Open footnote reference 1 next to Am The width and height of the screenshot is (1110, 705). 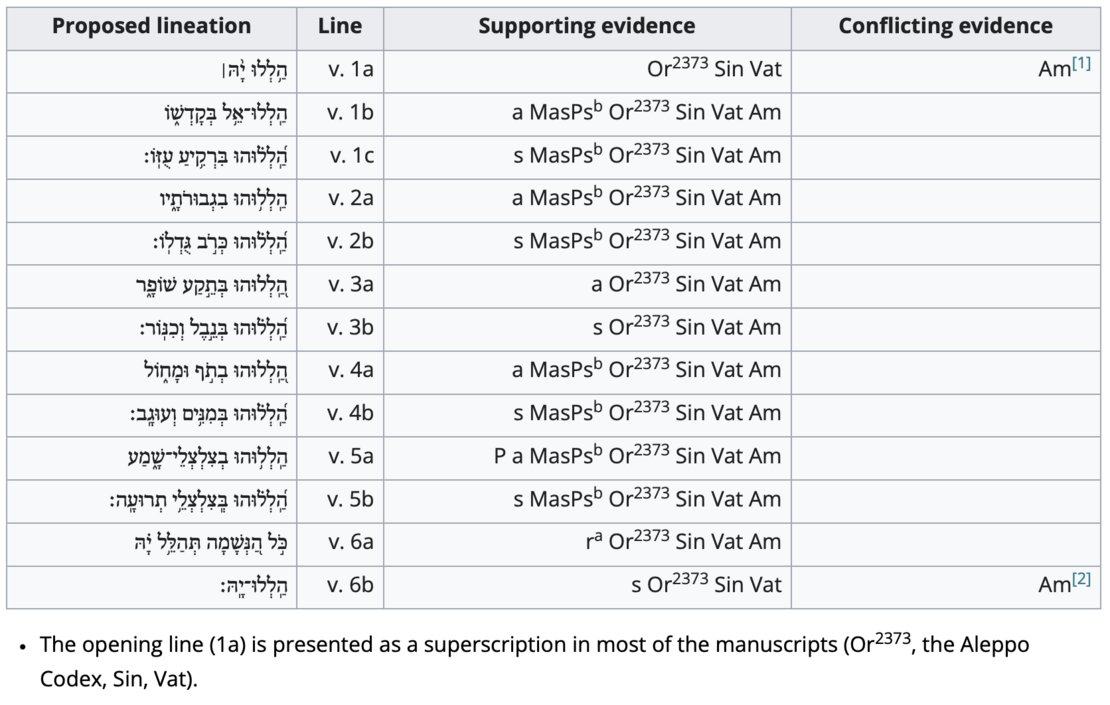point(1081,64)
